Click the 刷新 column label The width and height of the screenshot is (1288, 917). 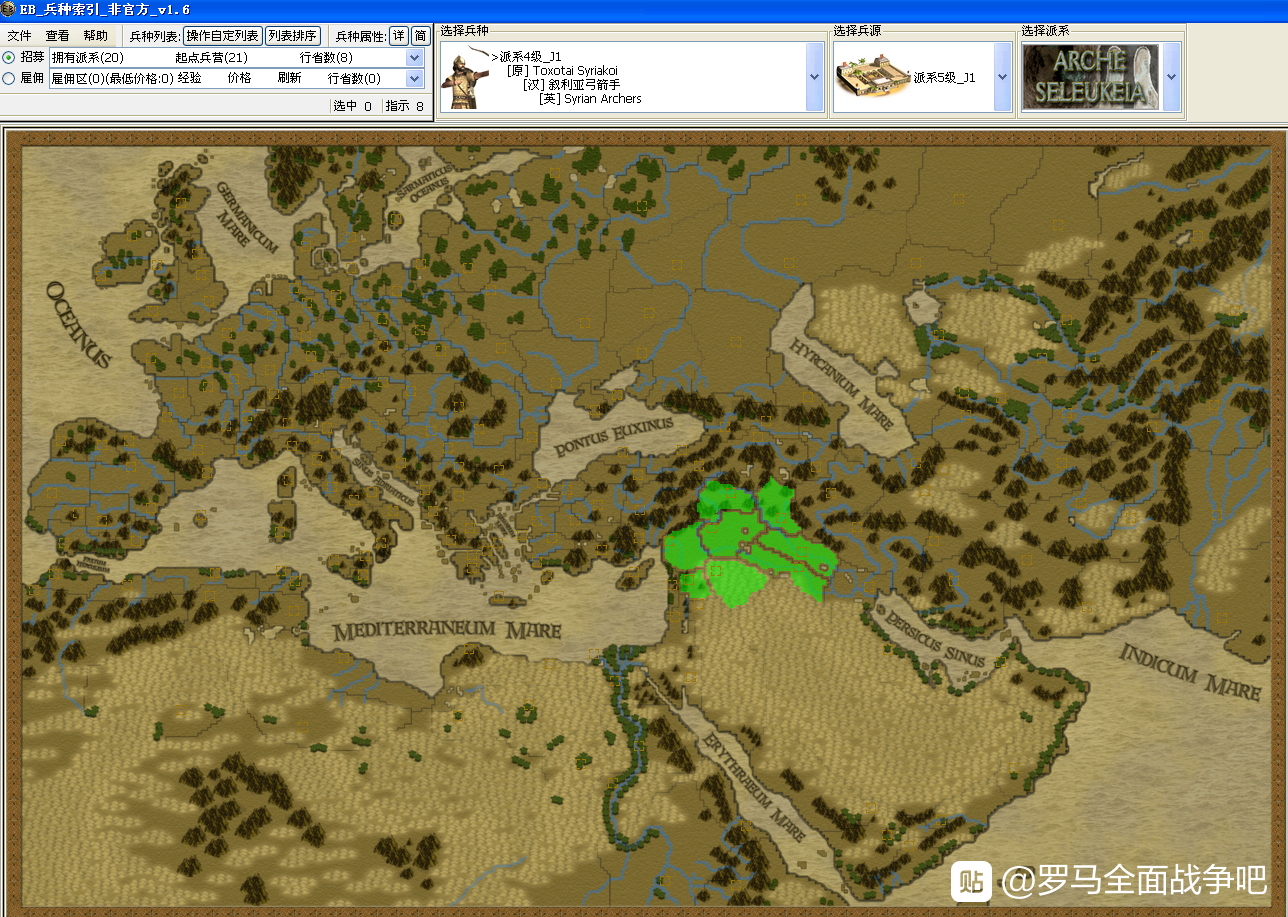290,78
